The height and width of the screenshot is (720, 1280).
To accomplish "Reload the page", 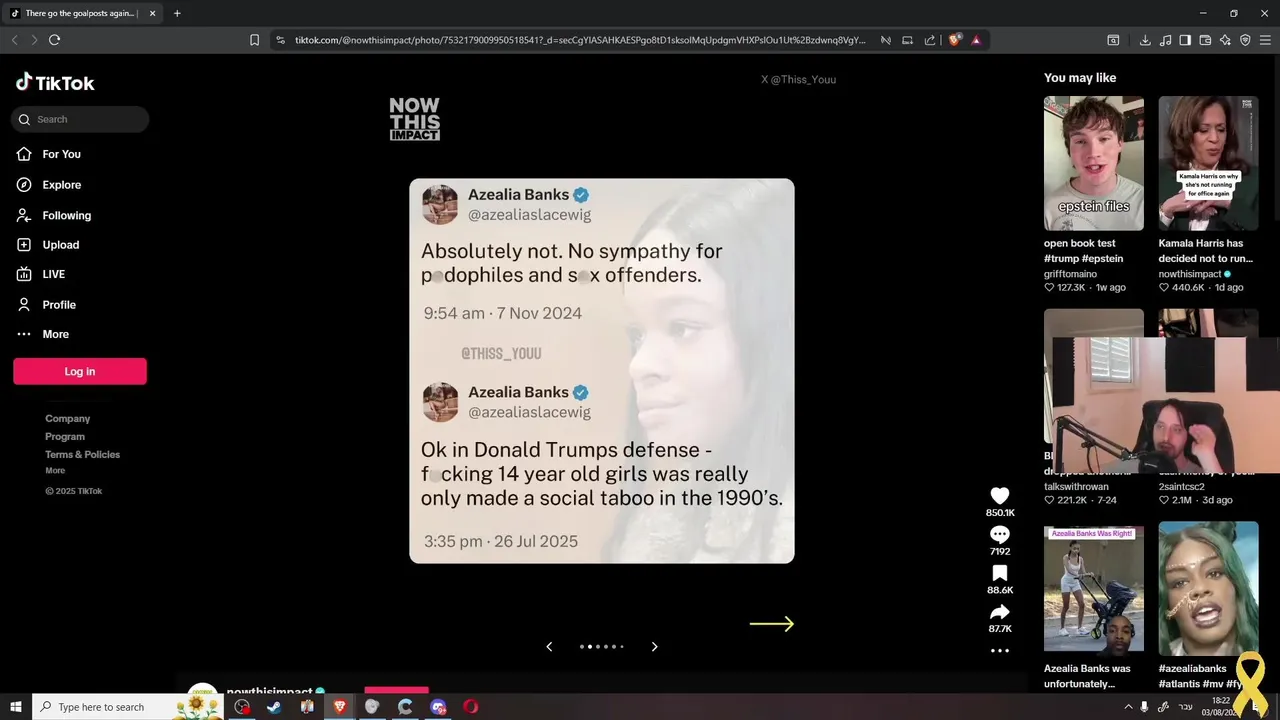I will coord(54,40).
